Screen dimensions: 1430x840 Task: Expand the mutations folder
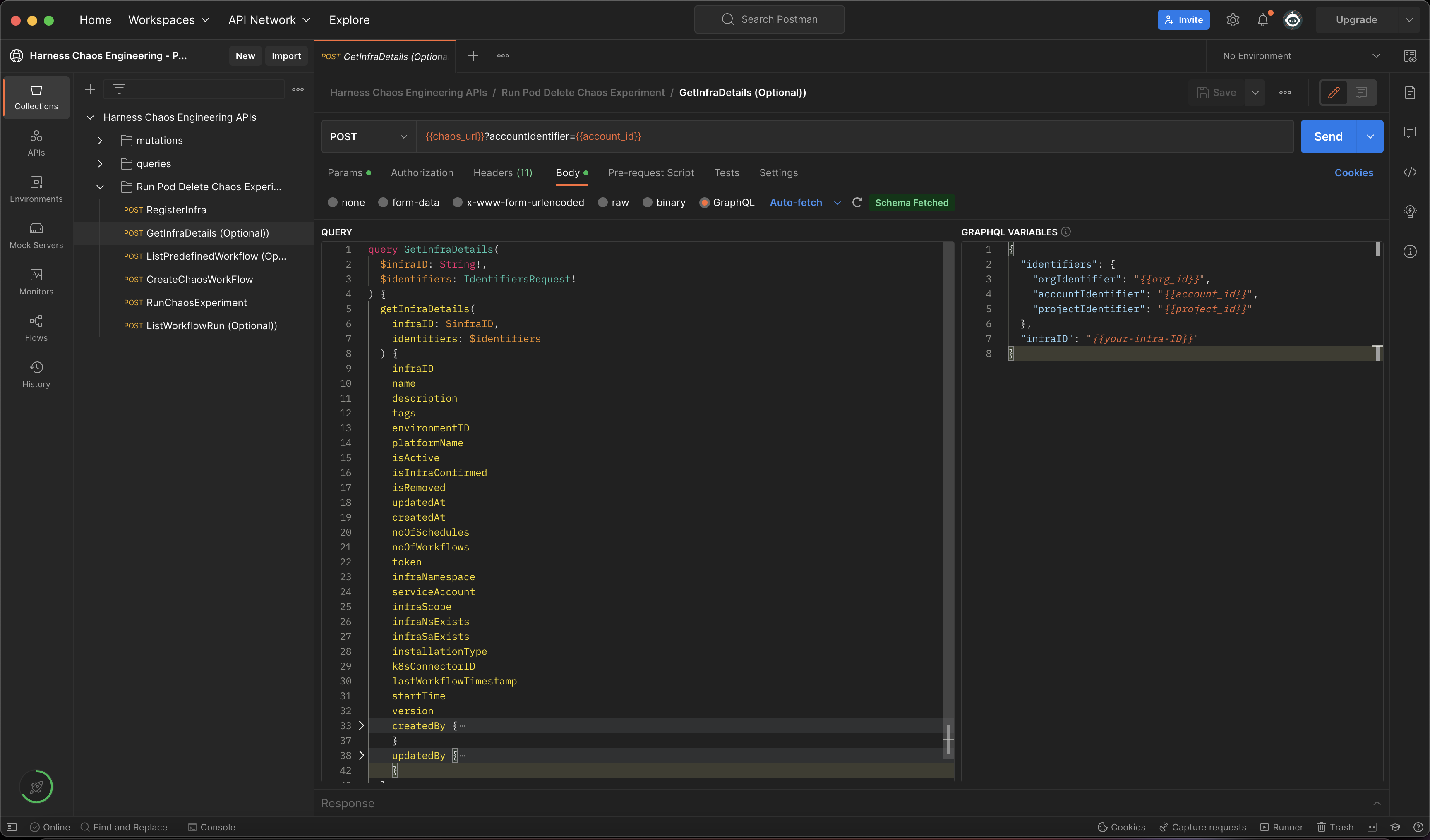coord(100,140)
